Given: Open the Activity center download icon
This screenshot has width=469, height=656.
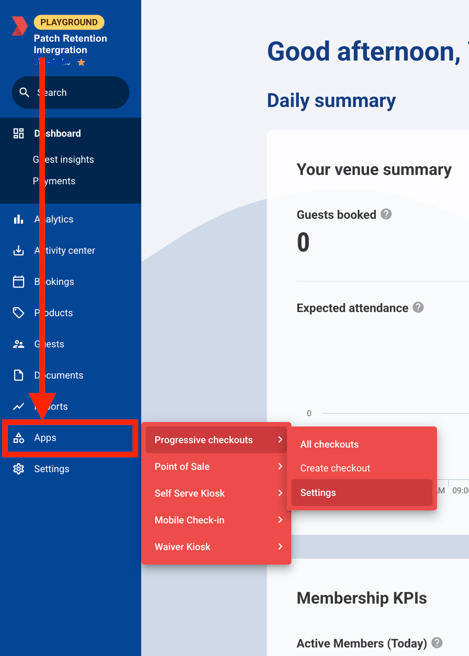Looking at the screenshot, I should click(x=18, y=251).
